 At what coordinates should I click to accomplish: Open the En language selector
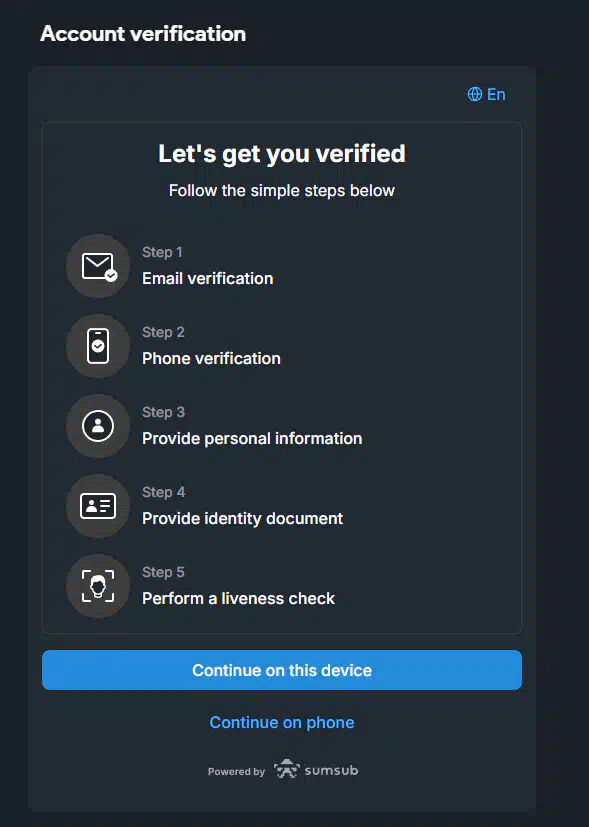pos(486,94)
